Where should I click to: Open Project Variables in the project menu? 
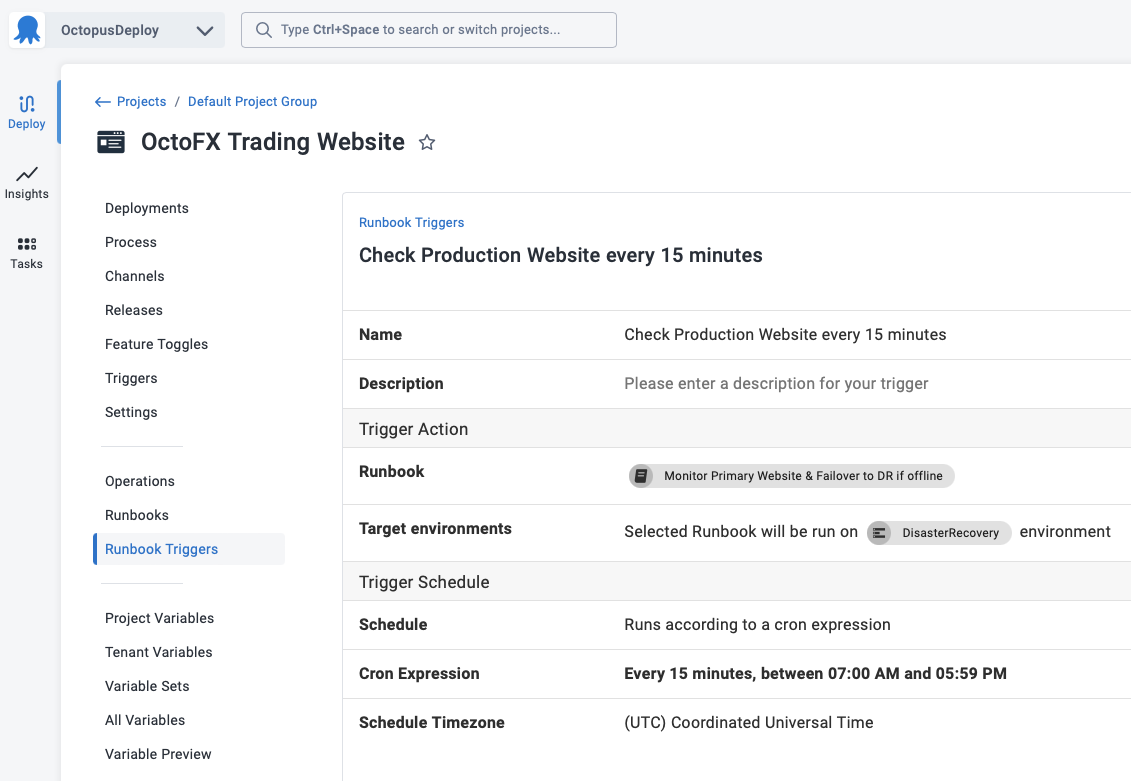(x=159, y=618)
